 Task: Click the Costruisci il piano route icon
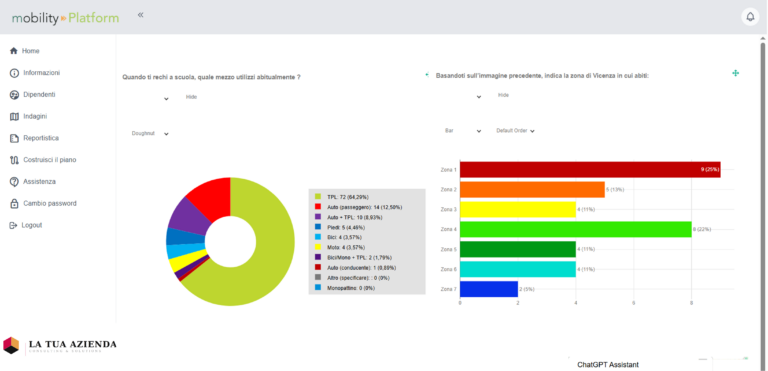click(14, 160)
